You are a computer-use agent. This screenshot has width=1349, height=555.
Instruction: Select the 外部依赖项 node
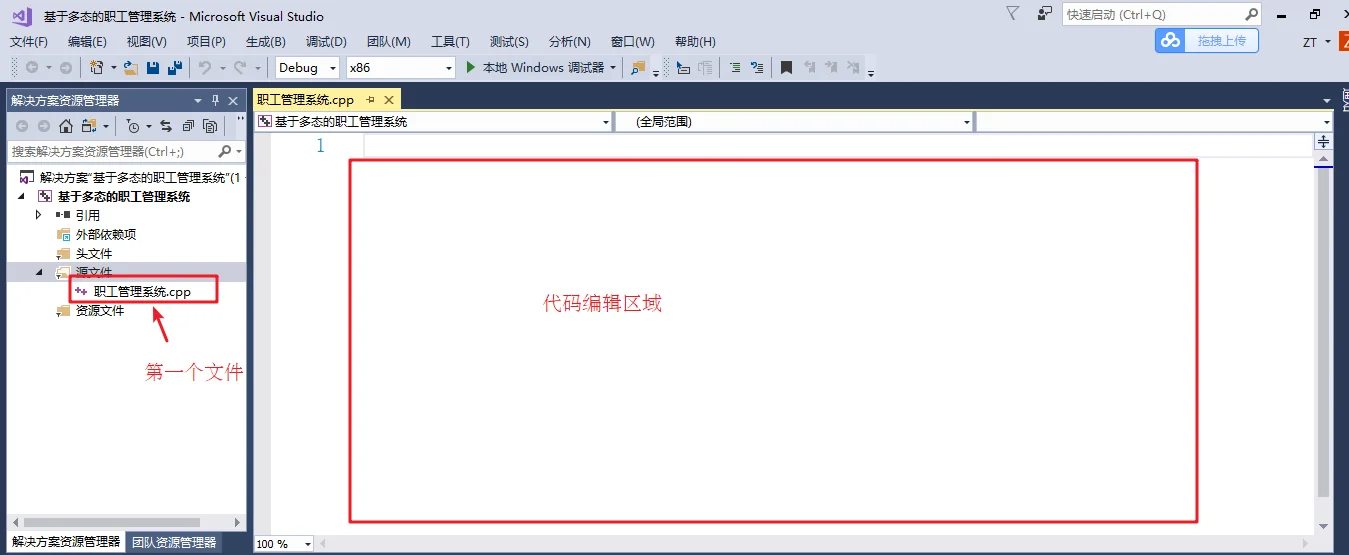(x=106, y=234)
